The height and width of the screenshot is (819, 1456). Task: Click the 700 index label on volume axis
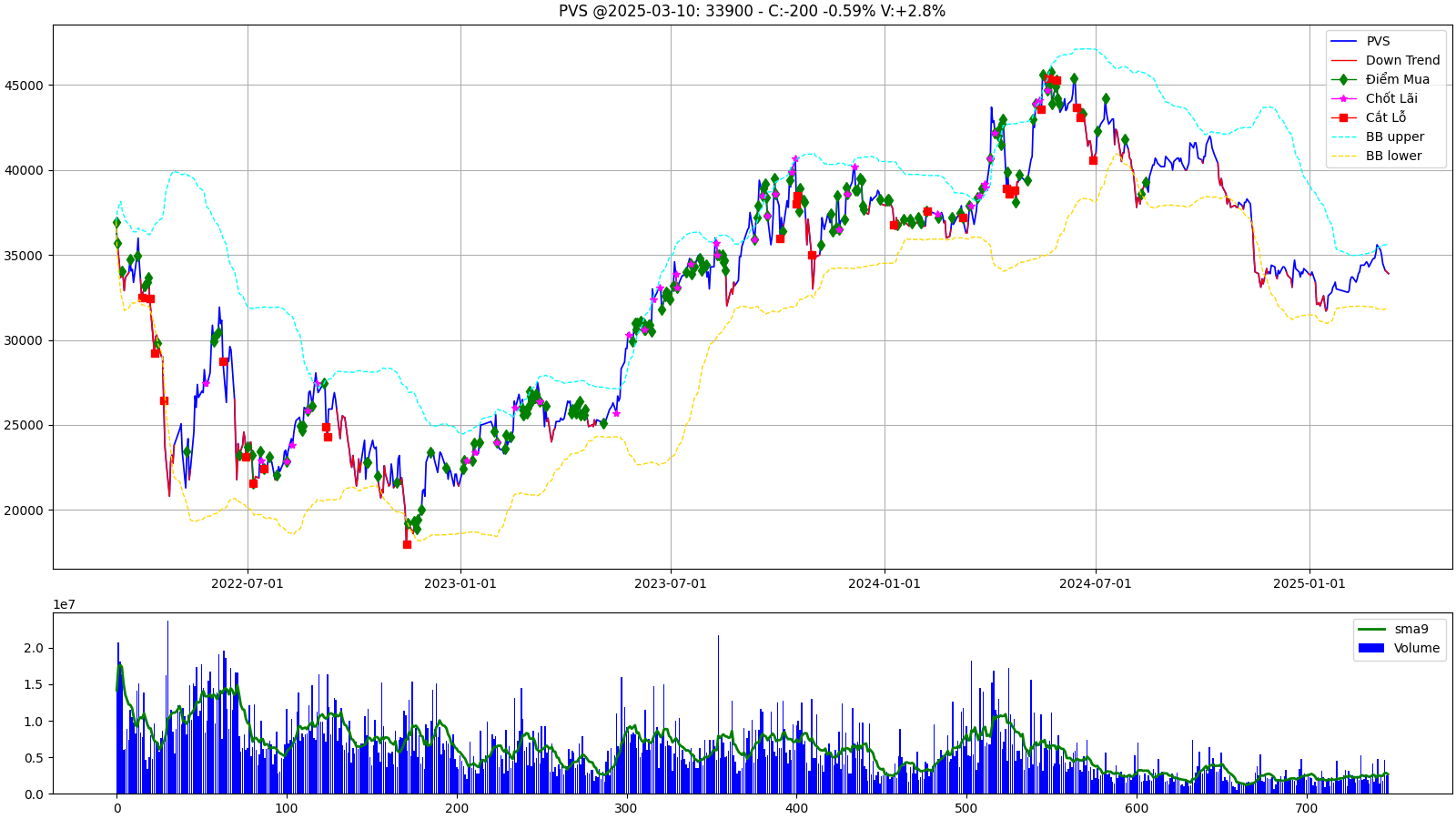pyautogui.click(x=1306, y=808)
